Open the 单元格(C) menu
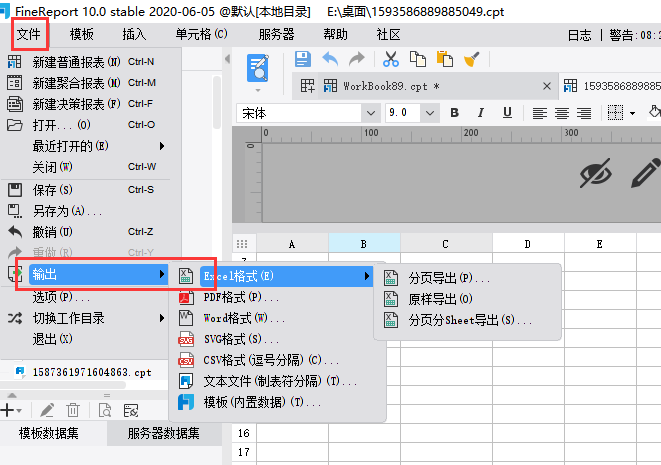 (x=201, y=34)
